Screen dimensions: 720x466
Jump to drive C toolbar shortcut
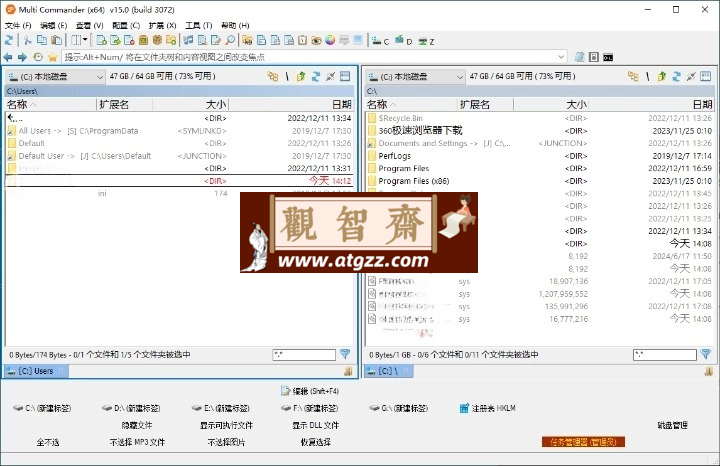coord(380,41)
